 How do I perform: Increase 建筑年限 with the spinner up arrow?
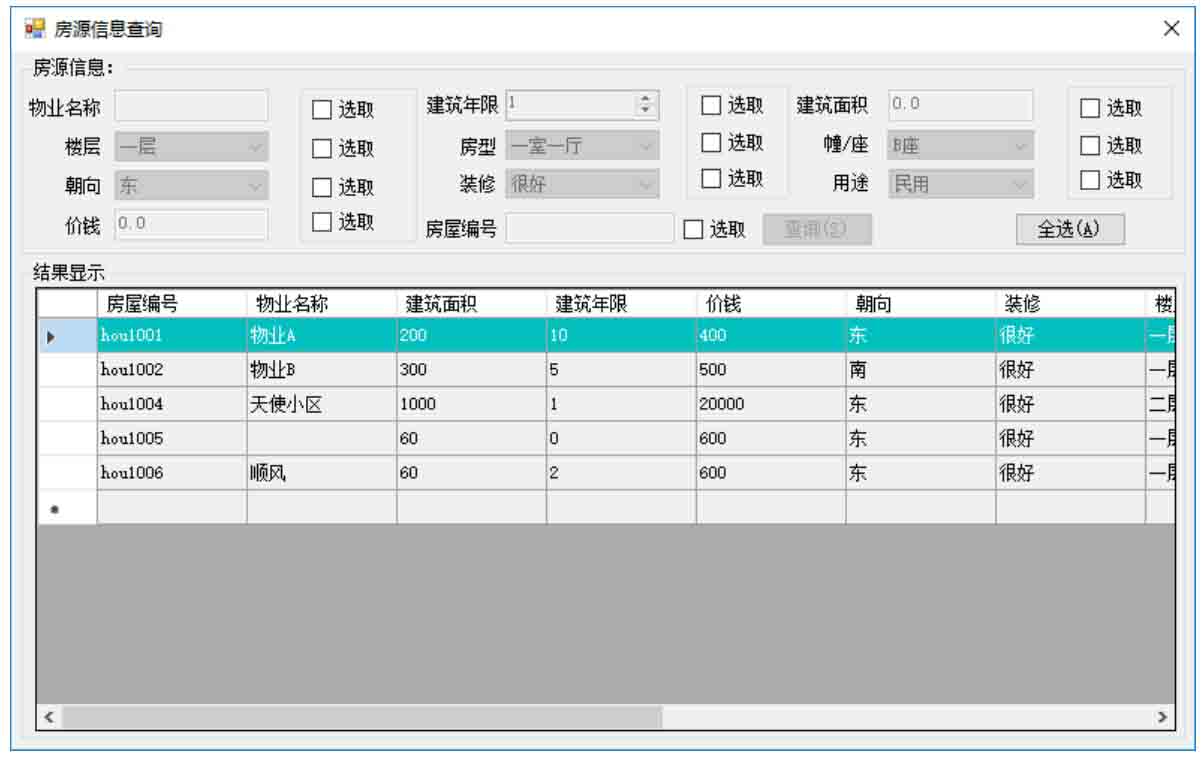646,99
